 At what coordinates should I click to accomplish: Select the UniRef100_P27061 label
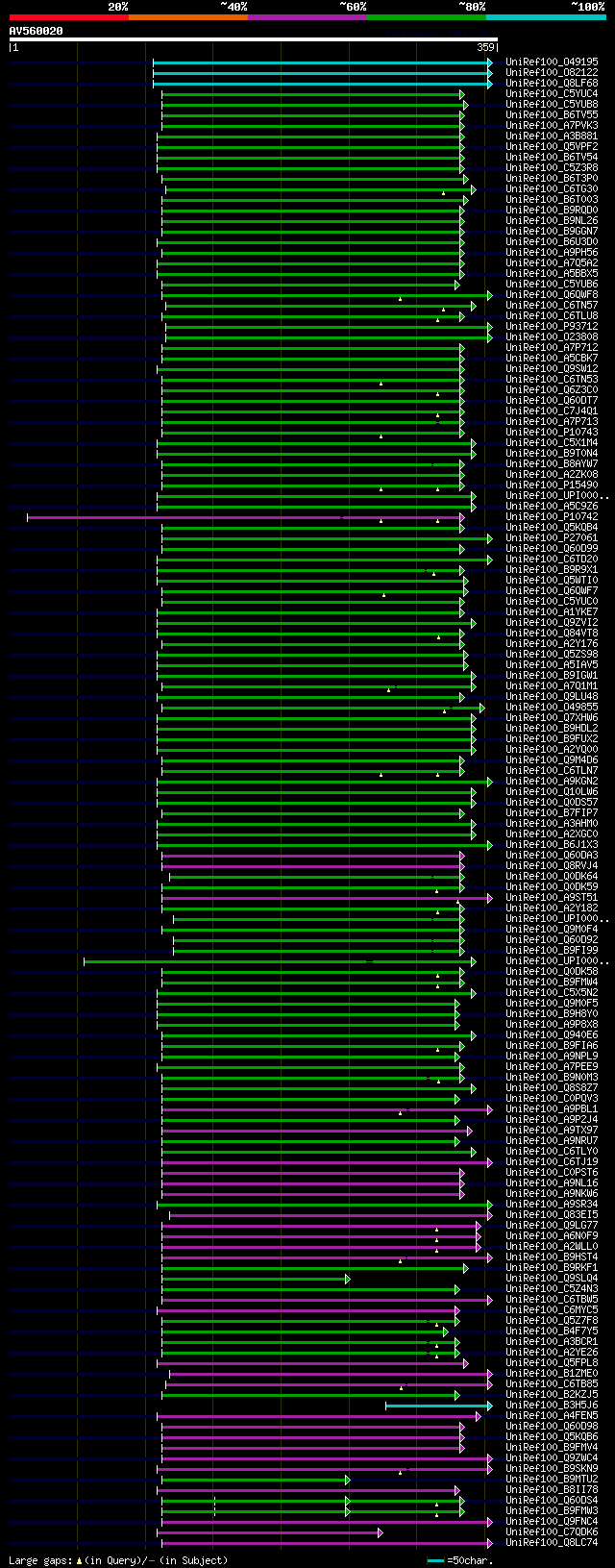pyautogui.click(x=552, y=537)
